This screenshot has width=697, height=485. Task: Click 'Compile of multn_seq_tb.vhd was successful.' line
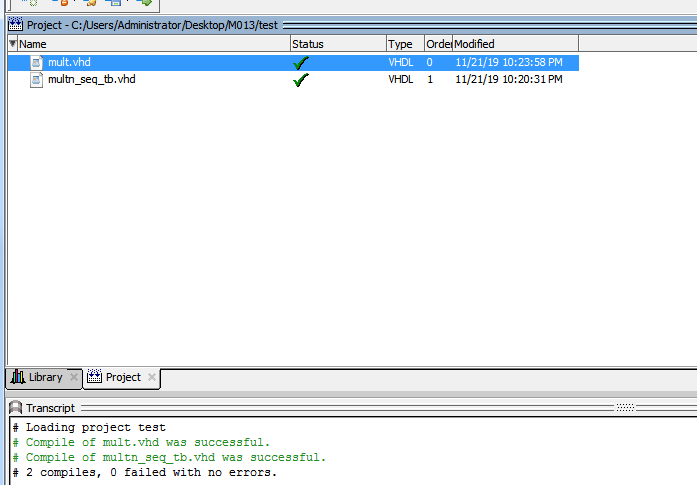(169, 457)
